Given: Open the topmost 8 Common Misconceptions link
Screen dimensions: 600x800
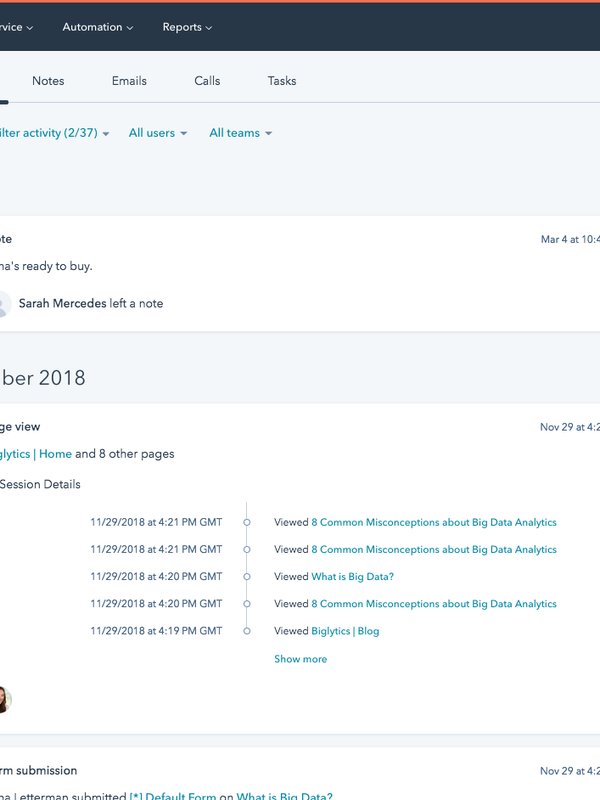Looking at the screenshot, I should [433, 522].
